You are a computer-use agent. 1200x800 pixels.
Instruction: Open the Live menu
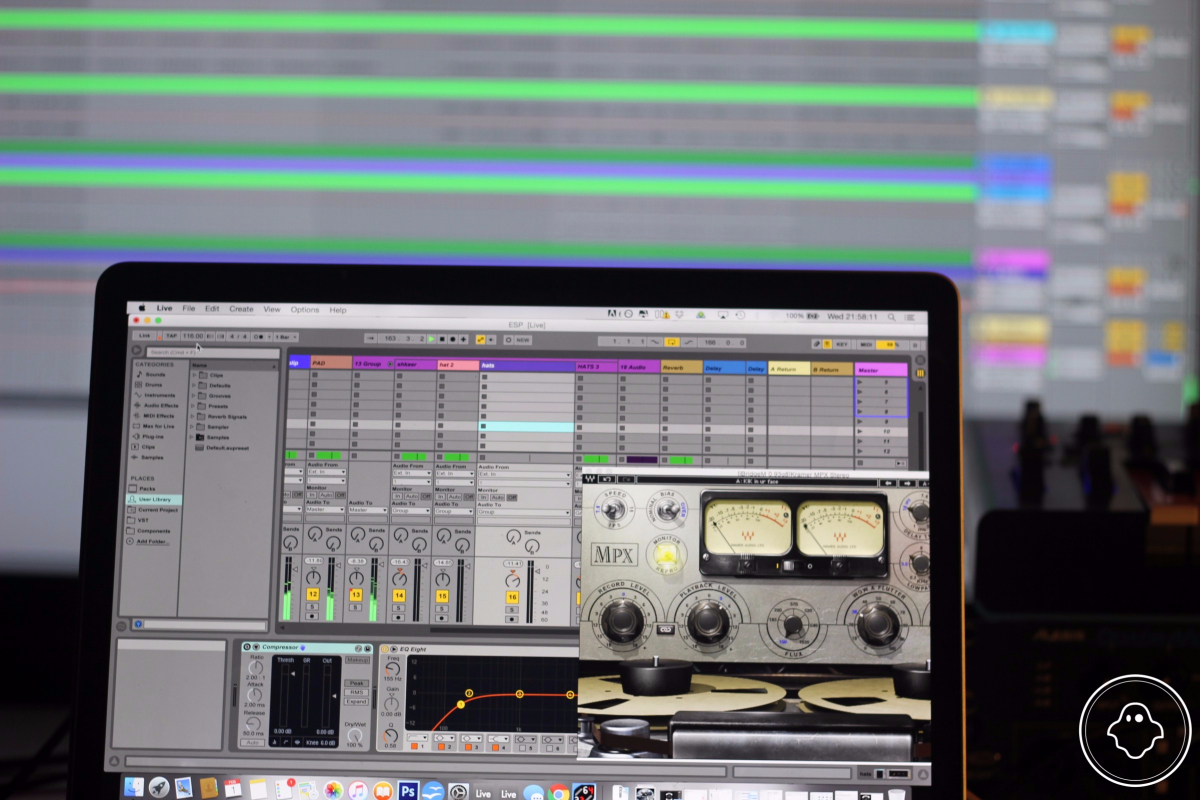pos(164,308)
